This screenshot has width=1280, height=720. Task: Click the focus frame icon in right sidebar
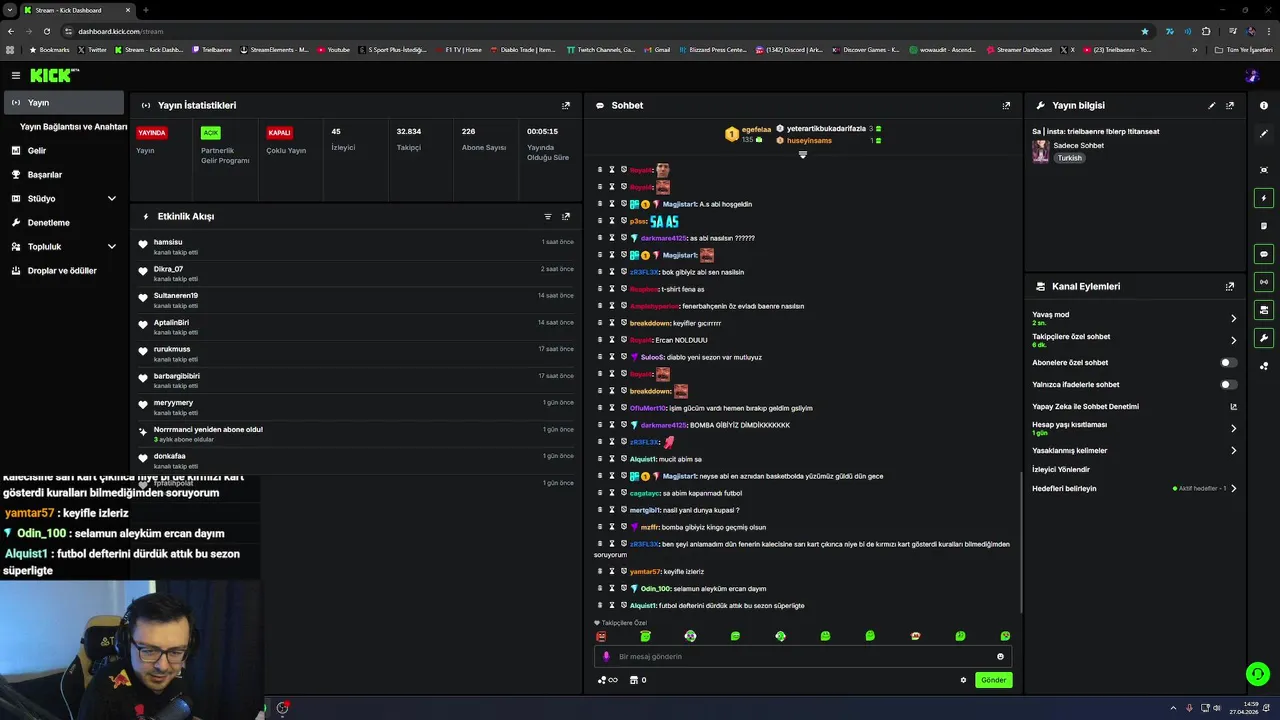click(x=1264, y=170)
